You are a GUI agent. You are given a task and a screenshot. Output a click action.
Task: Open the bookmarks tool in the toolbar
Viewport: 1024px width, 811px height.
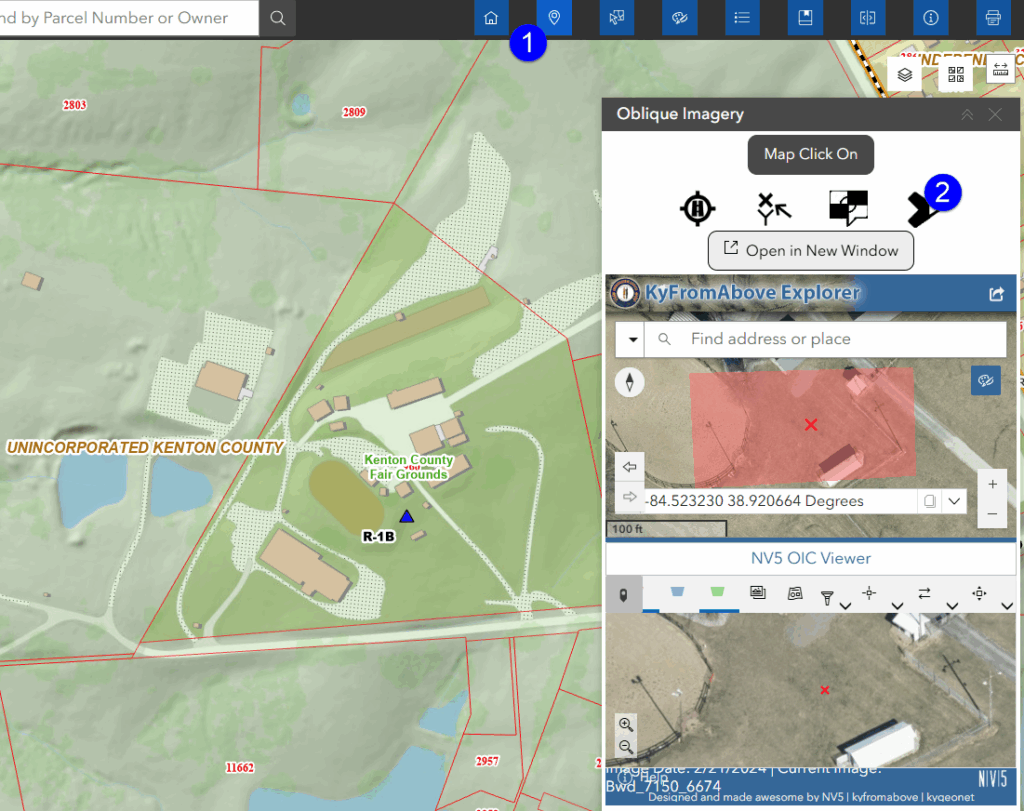[x=805, y=17]
